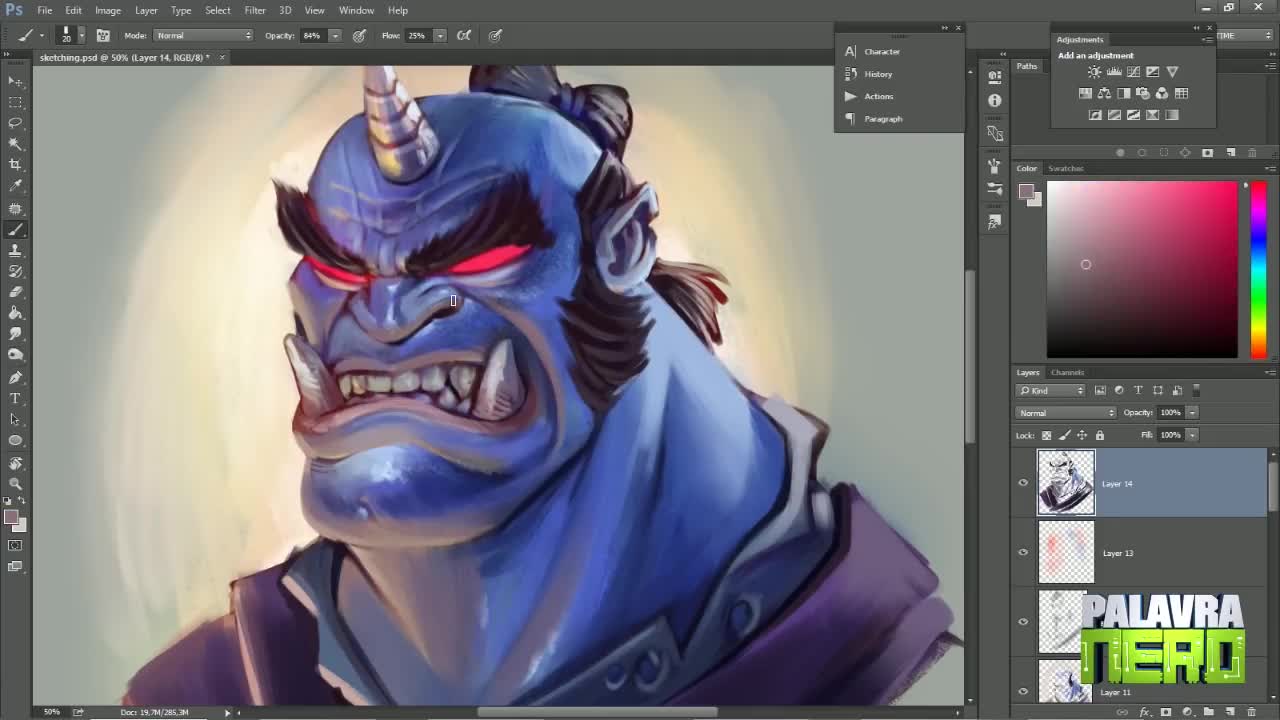Pick a hue on the vertical hue slider
The image size is (1280, 720).
coord(1259,269)
